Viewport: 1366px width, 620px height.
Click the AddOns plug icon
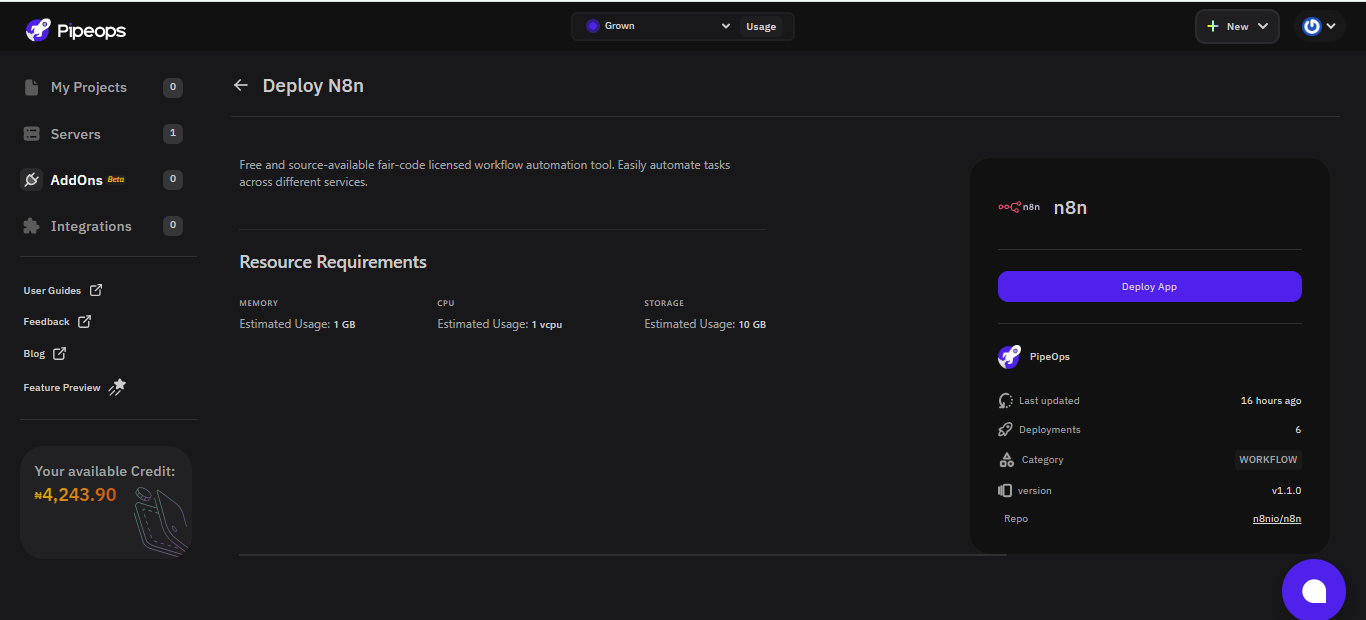[x=31, y=180]
